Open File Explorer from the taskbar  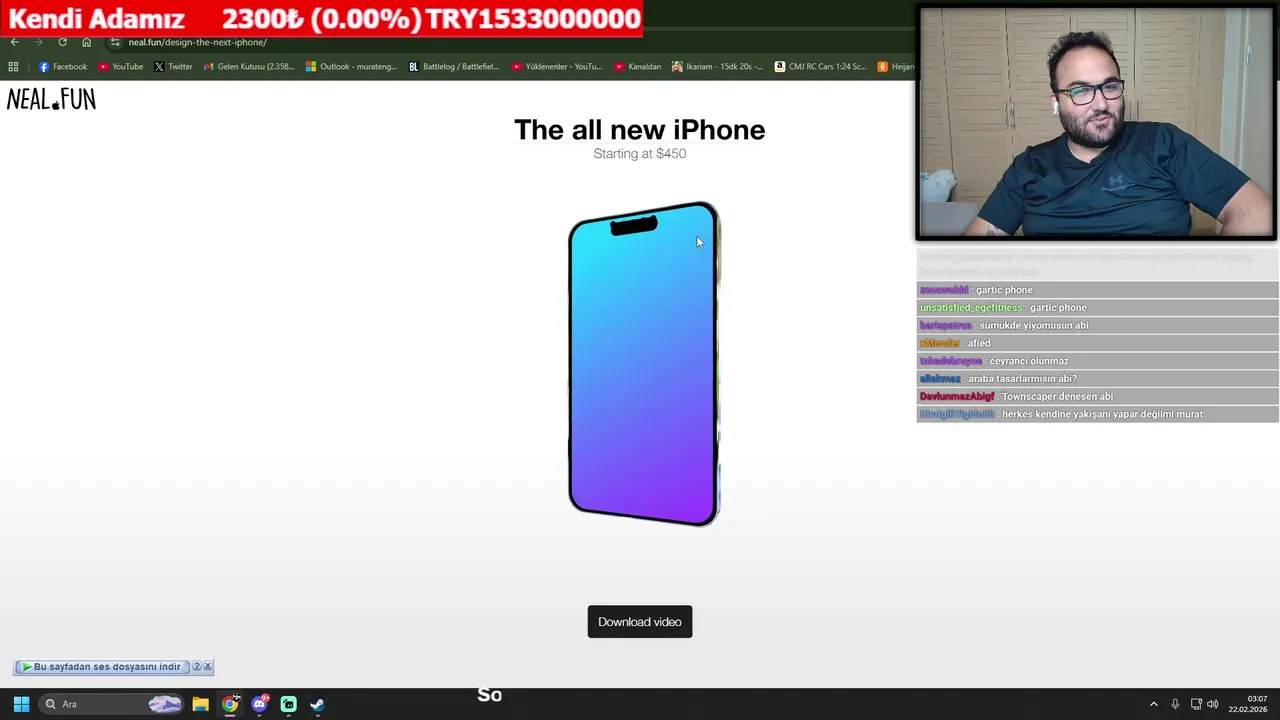200,704
